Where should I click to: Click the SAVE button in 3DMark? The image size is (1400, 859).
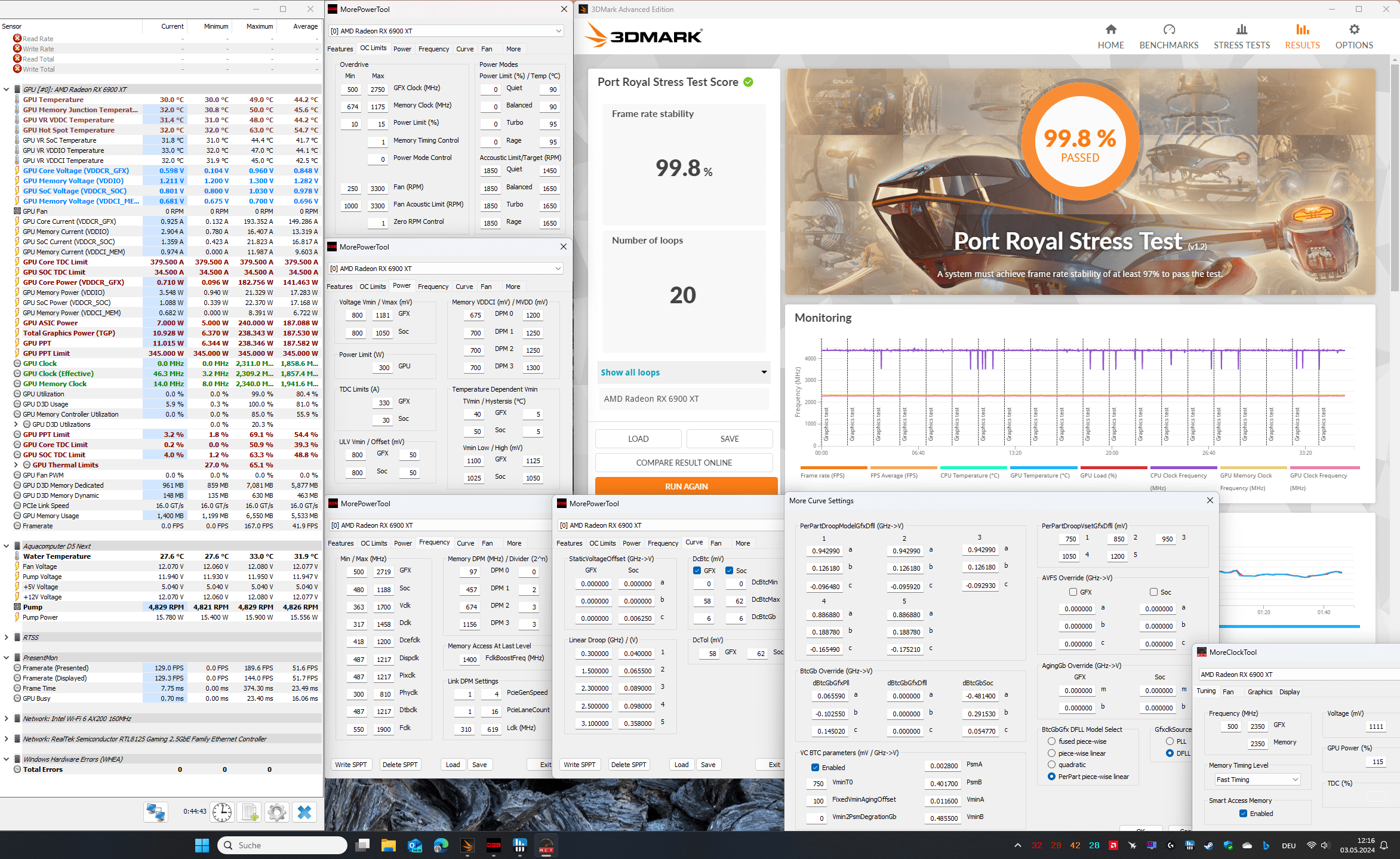click(x=730, y=439)
